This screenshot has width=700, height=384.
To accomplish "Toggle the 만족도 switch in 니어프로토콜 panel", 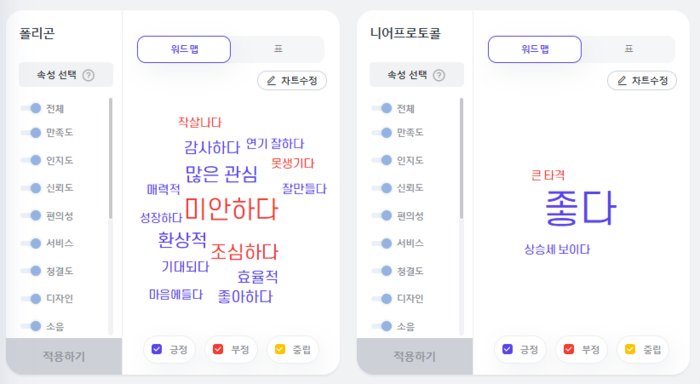I will pyautogui.click(x=382, y=133).
